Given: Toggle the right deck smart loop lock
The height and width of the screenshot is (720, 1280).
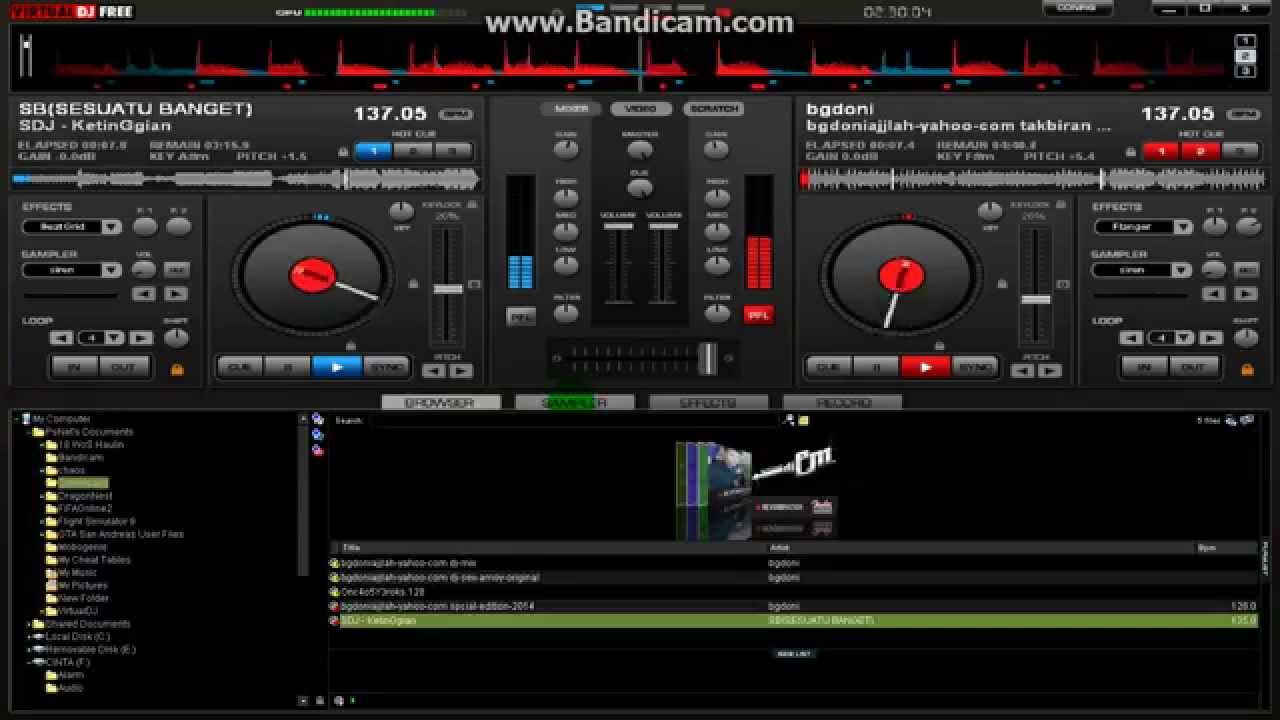Looking at the screenshot, I should click(1247, 369).
